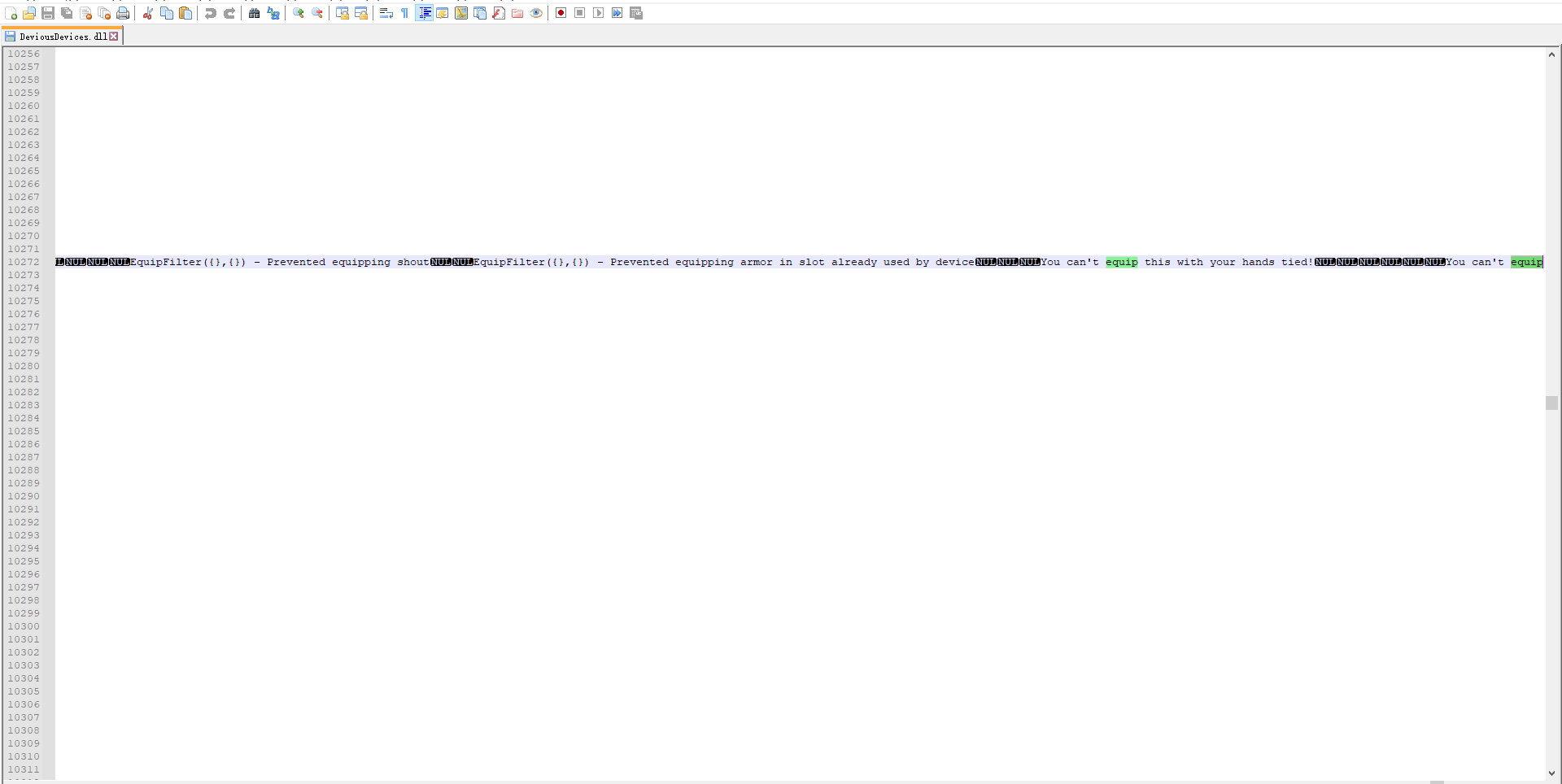Viewport: 1562px width, 784px height.
Task: Cut the selected text
Action: pyautogui.click(x=147, y=13)
